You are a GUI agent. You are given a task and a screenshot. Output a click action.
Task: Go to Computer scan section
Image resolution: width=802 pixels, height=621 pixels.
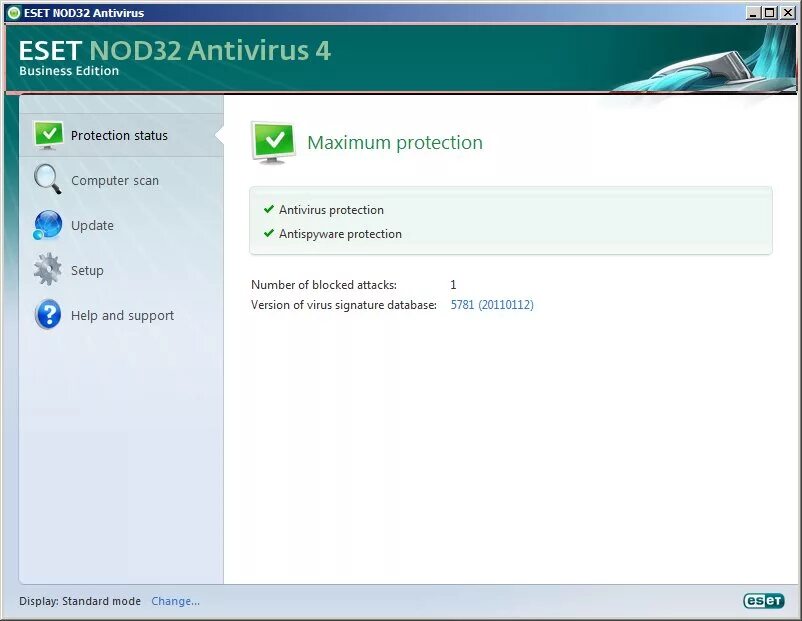[115, 181]
